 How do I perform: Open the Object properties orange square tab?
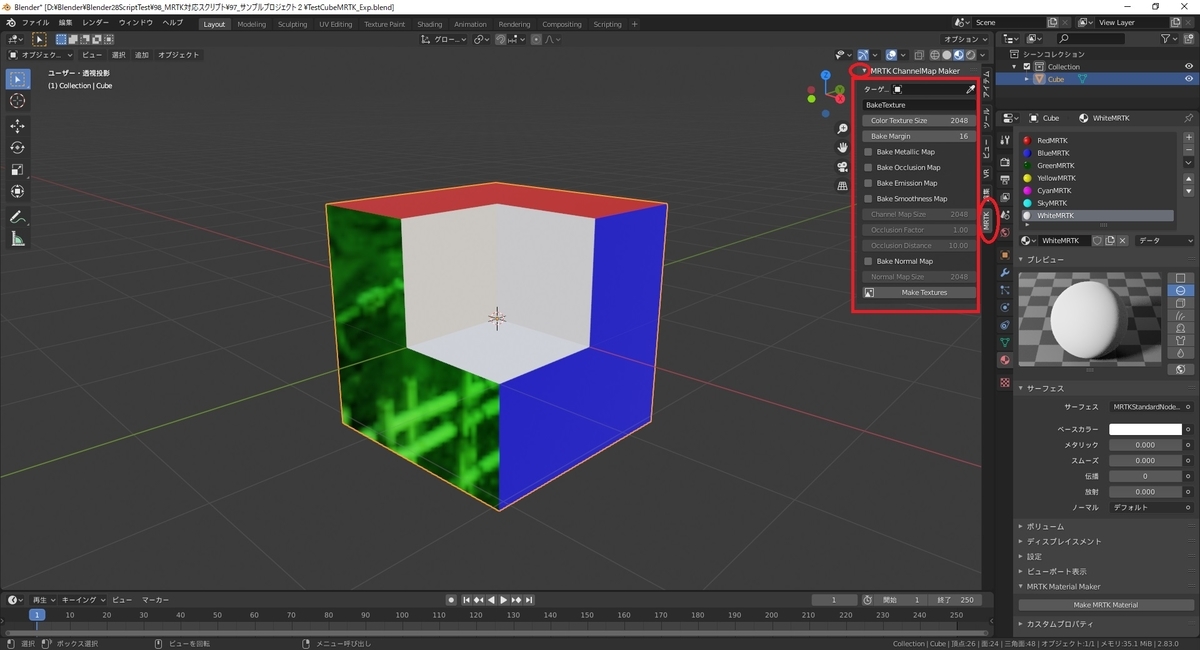1005,254
